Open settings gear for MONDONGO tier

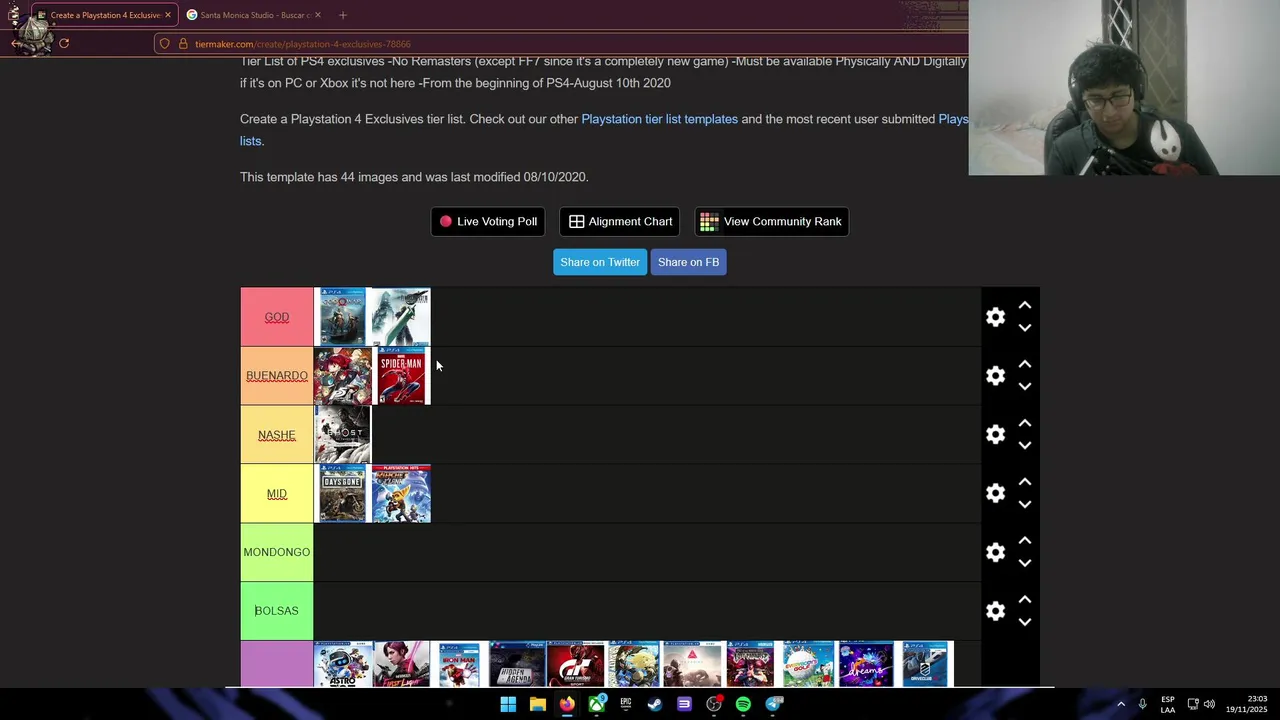995,552
